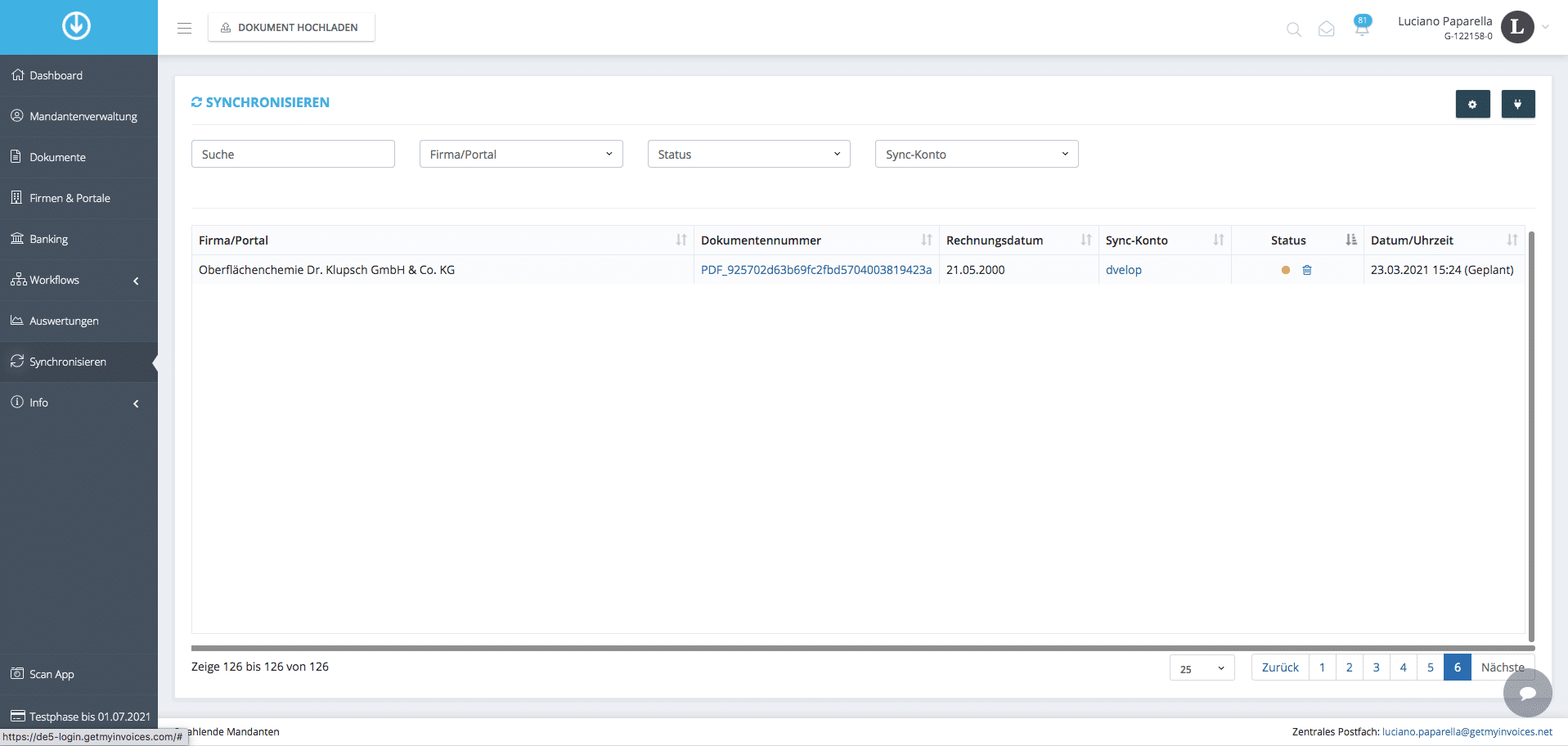Click Testphase bis 01.07.2021 entry
This screenshot has width=1568, height=746.
pos(79,716)
